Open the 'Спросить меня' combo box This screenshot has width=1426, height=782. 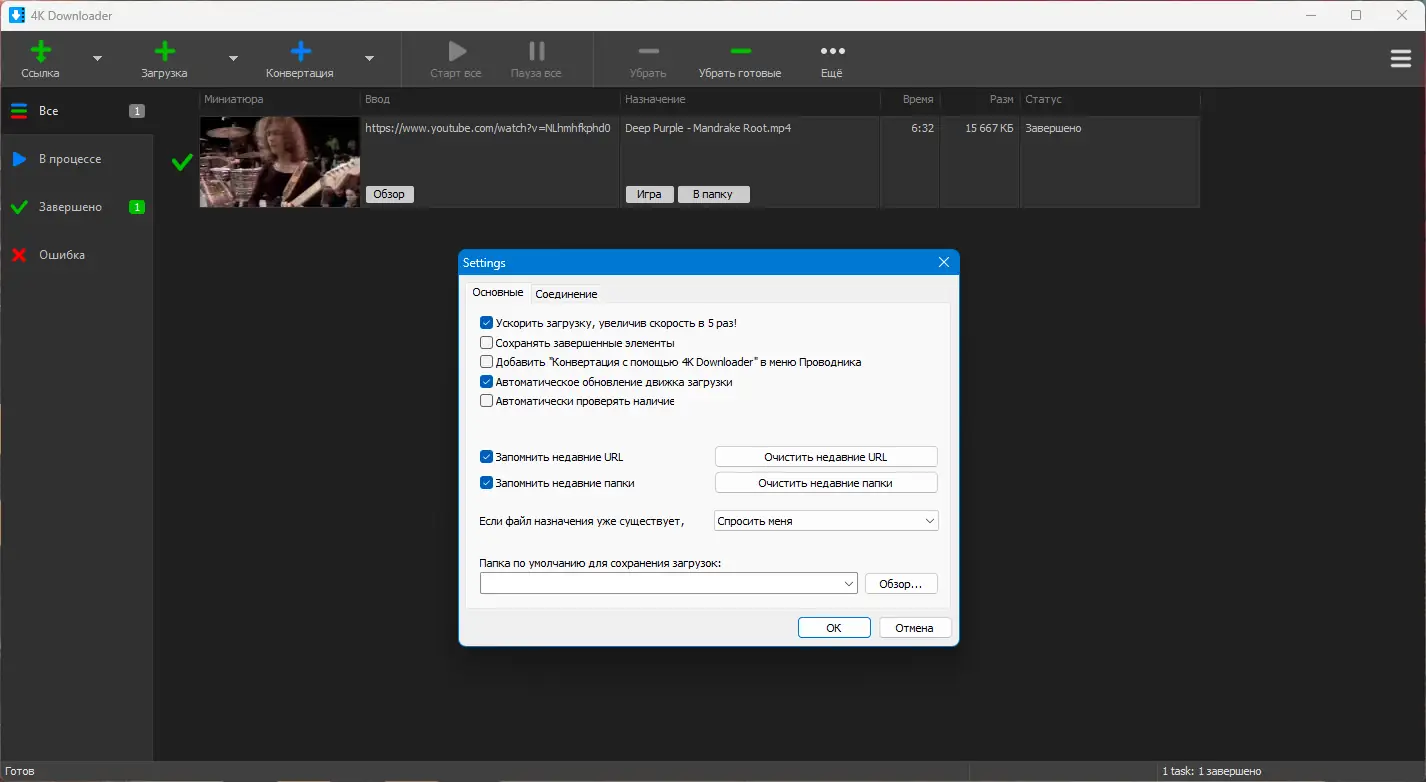826,521
